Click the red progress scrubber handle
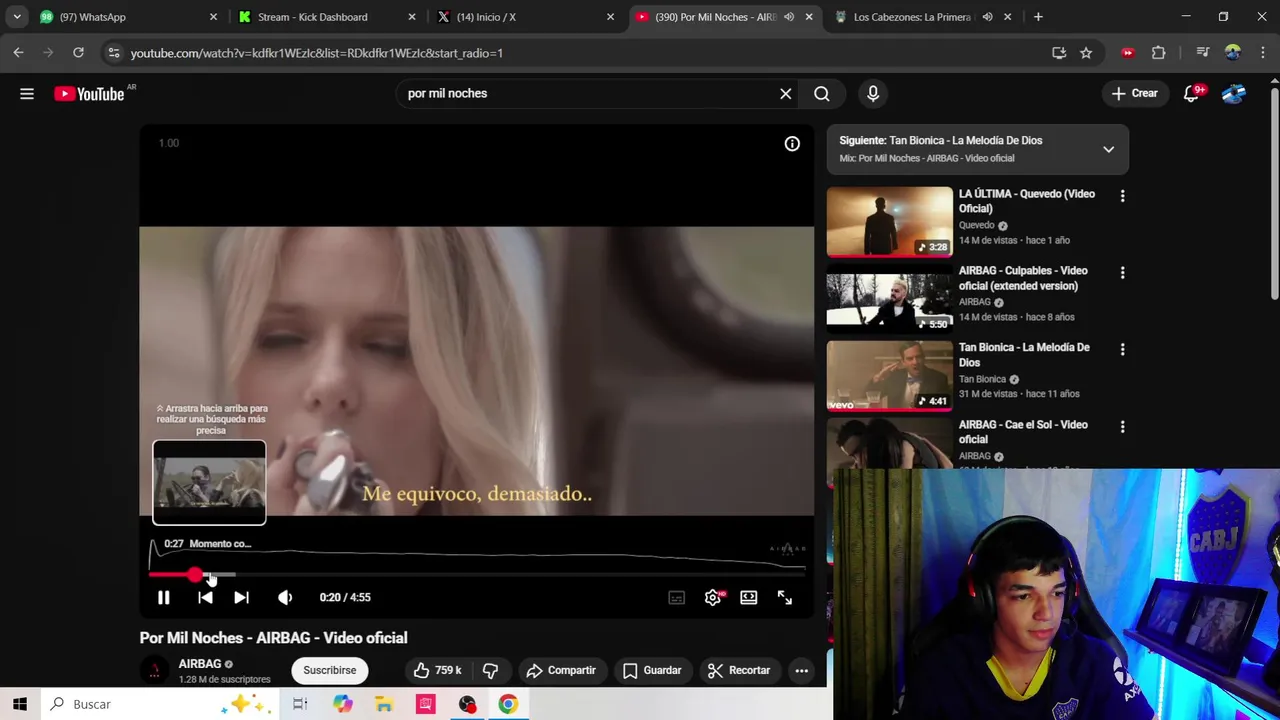Screen dimensions: 1280x720 (x=194, y=575)
